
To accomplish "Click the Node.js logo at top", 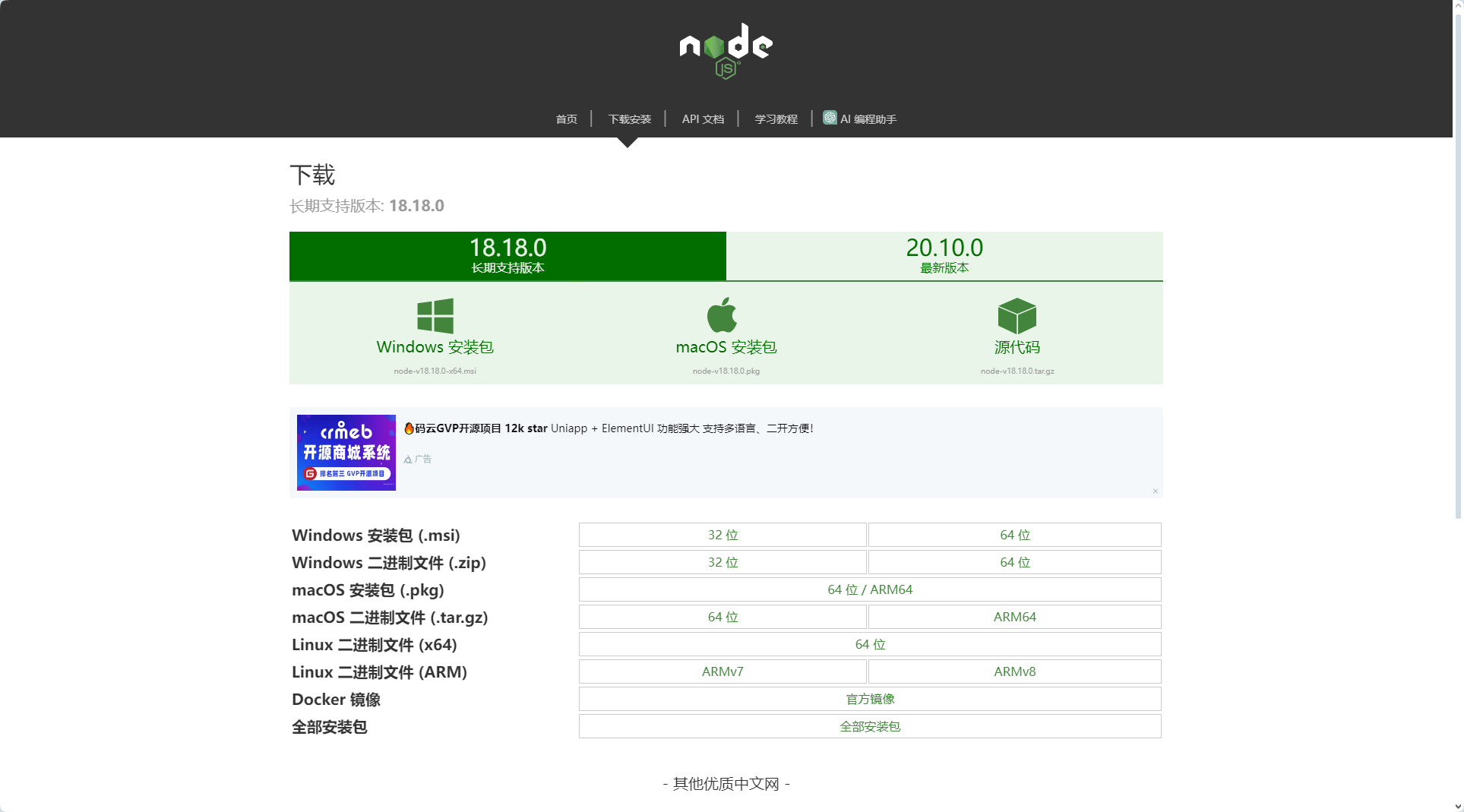I will [x=726, y=51].
